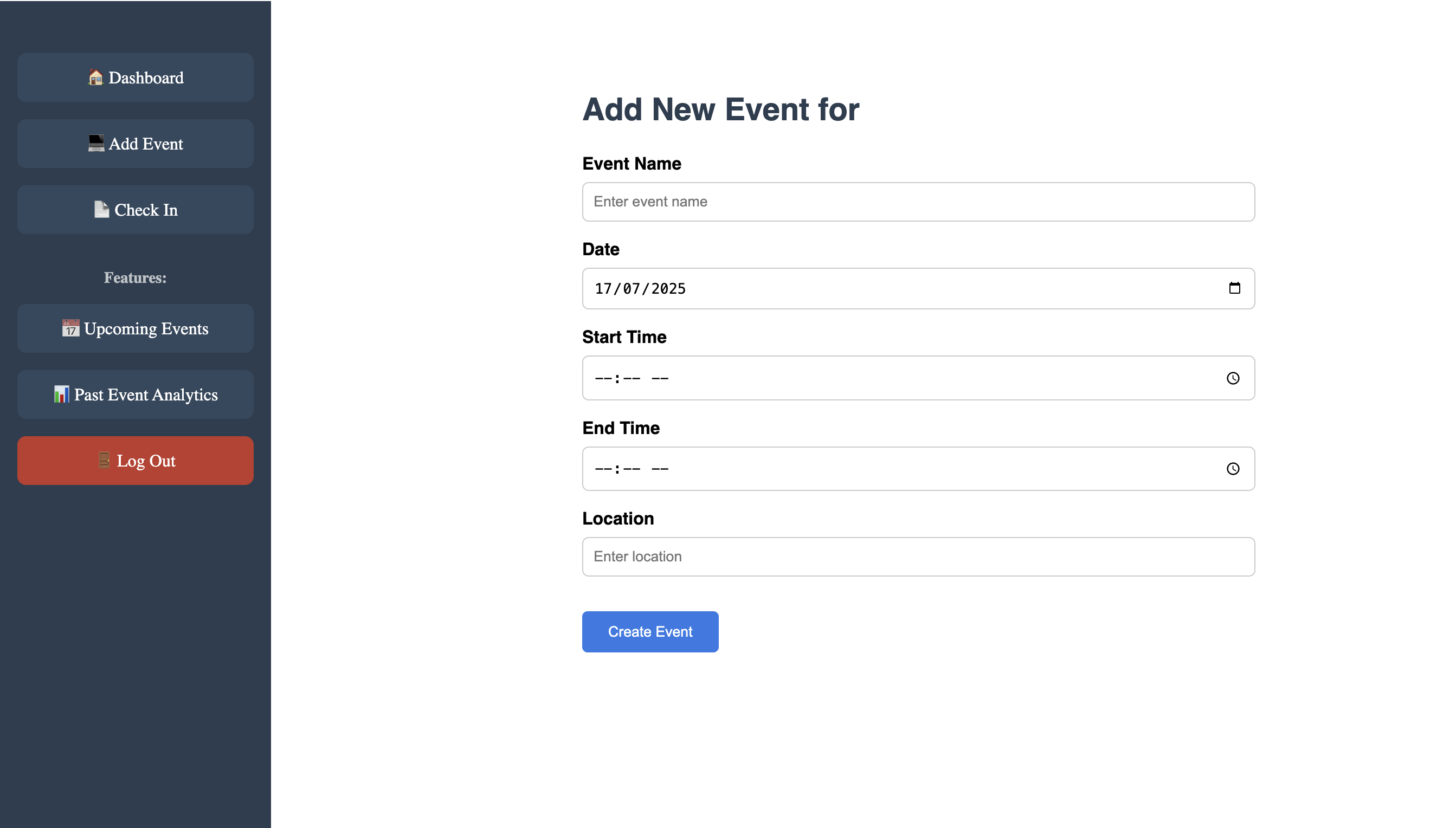The image size is (1456, 828).
Task: Select the Date field showing 17/07/2025
Action: click(918, 288)
